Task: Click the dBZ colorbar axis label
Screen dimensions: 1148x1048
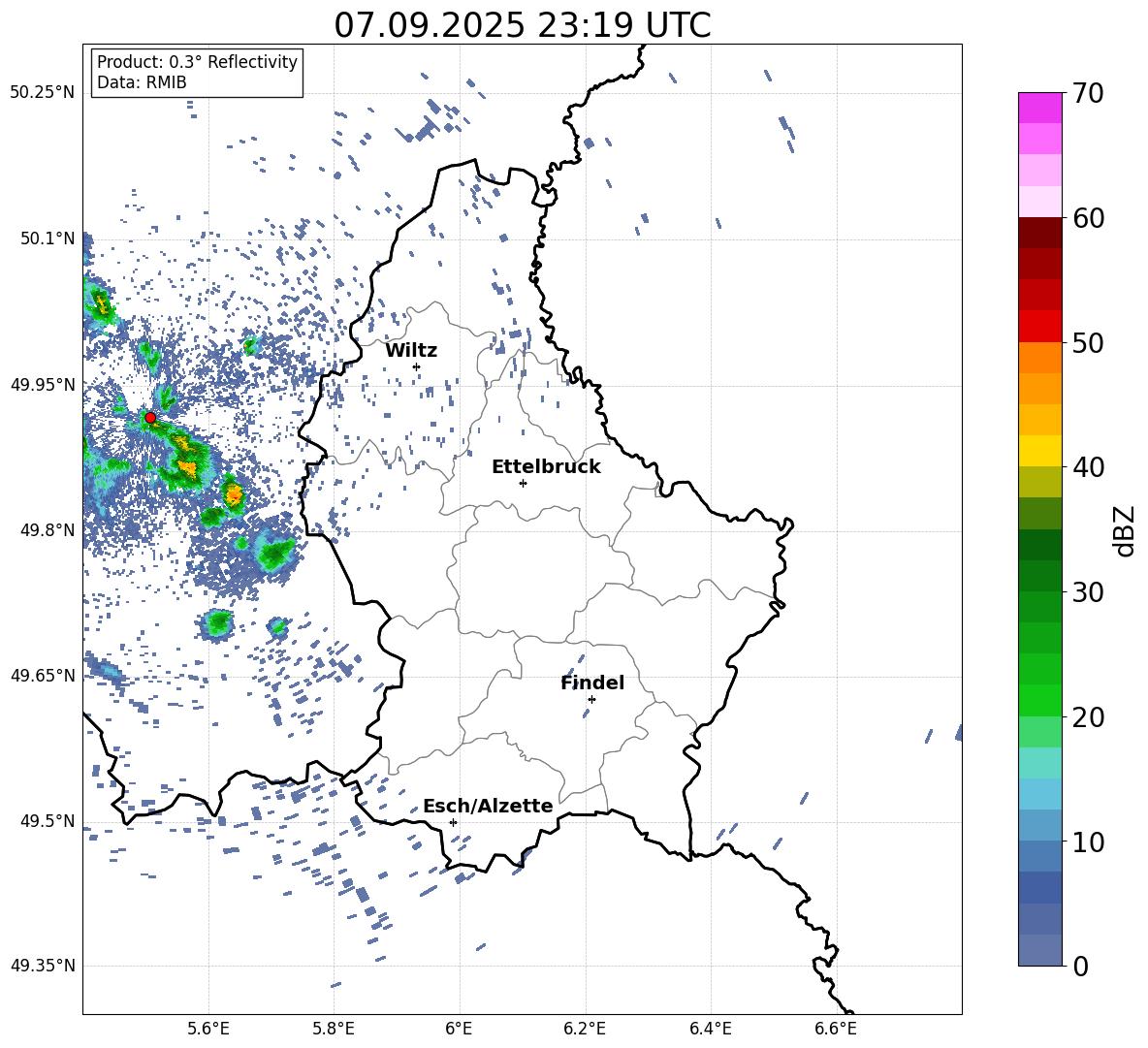Action: click(x=1126, y=530)
